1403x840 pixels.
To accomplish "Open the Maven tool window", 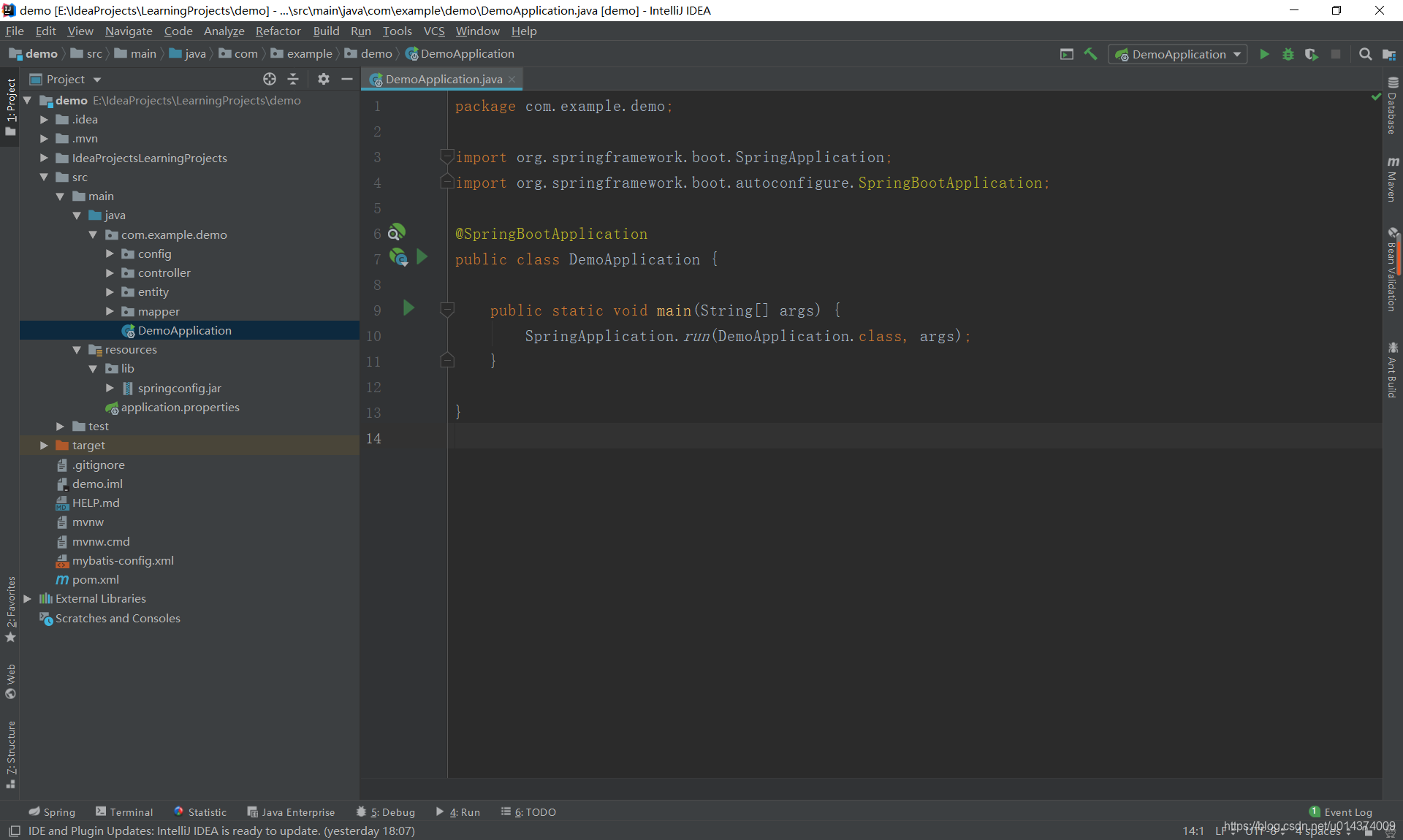I will click(x=1393, y=180).
